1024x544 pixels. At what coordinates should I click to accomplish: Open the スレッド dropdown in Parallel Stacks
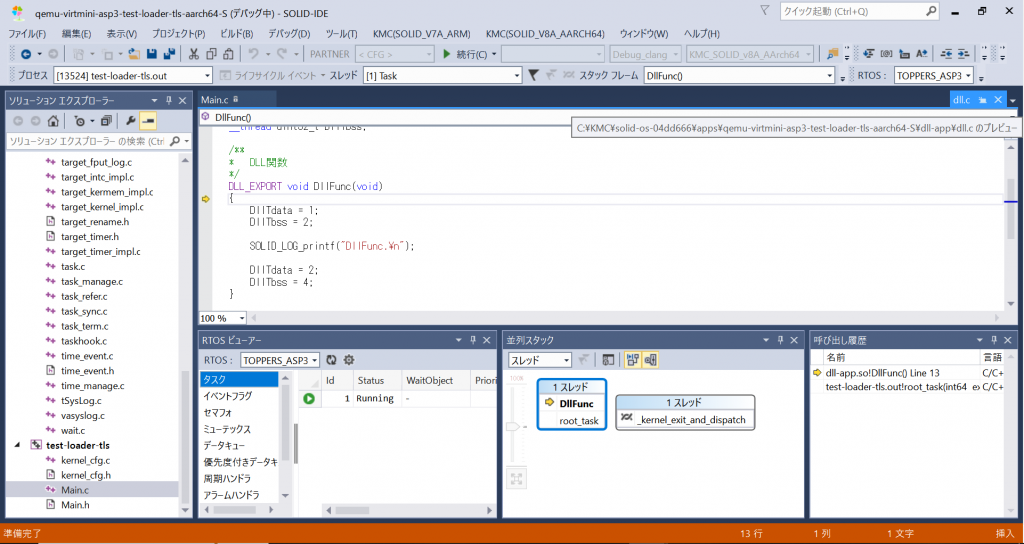539,360
